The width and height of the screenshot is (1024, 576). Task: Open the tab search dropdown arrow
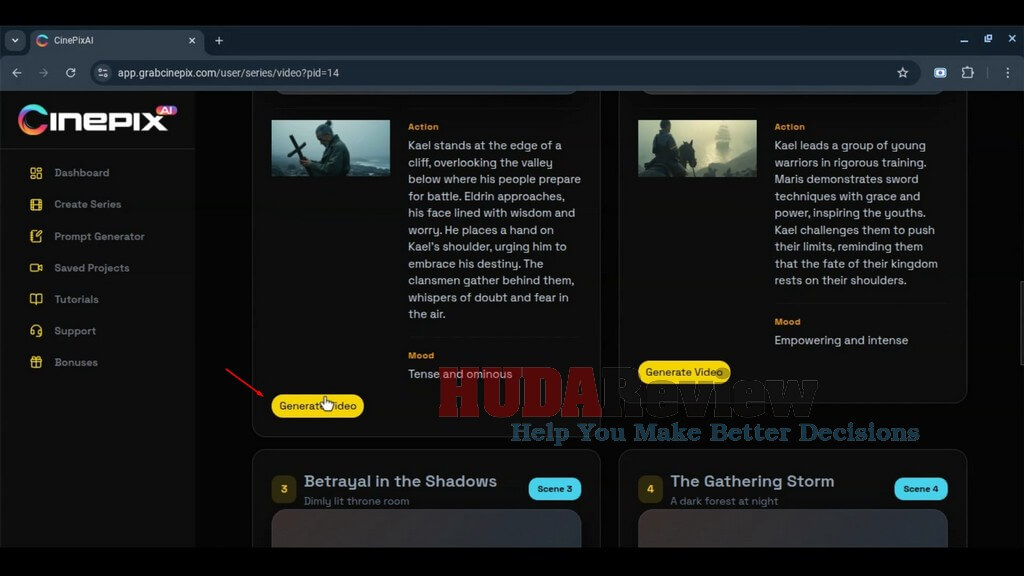pos(15,40)
